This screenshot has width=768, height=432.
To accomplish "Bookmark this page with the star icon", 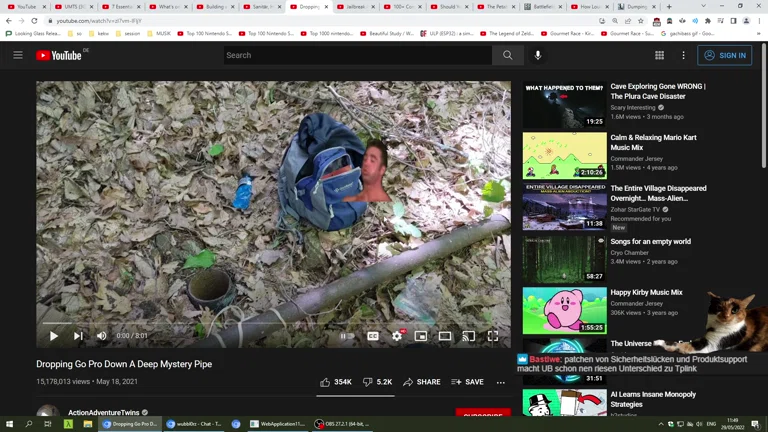I will pos(641,21).
